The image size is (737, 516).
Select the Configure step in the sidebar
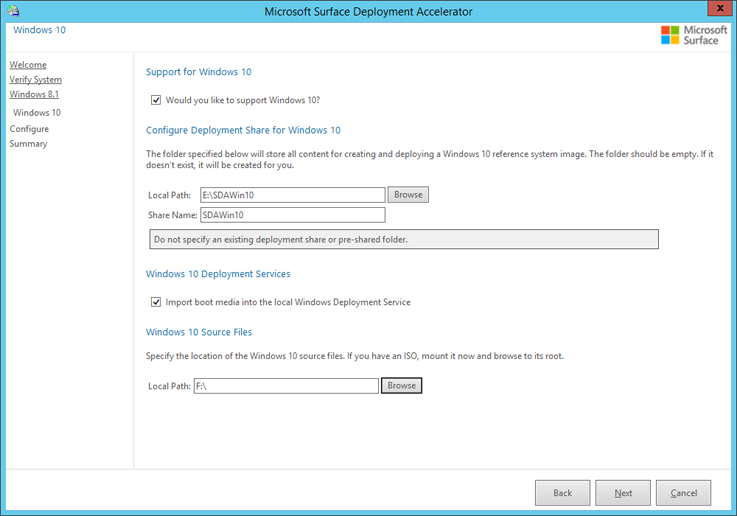(29, 129)
